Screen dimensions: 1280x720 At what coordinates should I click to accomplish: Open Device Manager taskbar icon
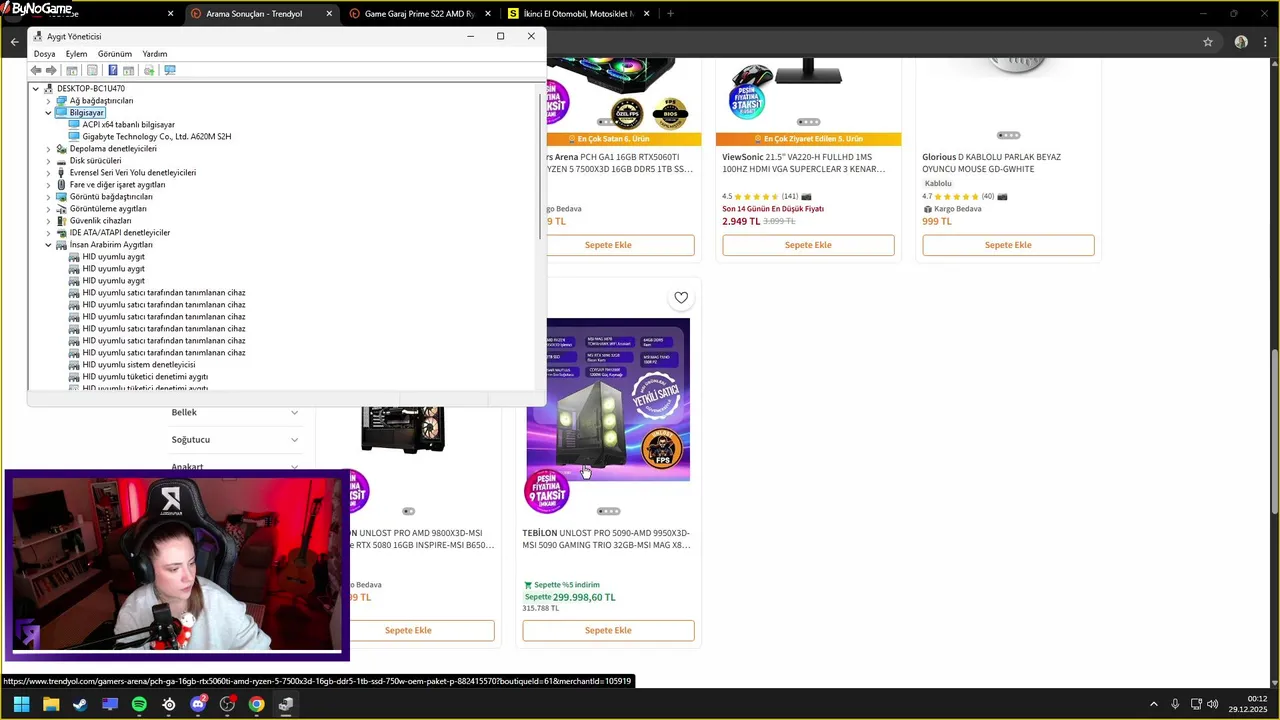286,704
